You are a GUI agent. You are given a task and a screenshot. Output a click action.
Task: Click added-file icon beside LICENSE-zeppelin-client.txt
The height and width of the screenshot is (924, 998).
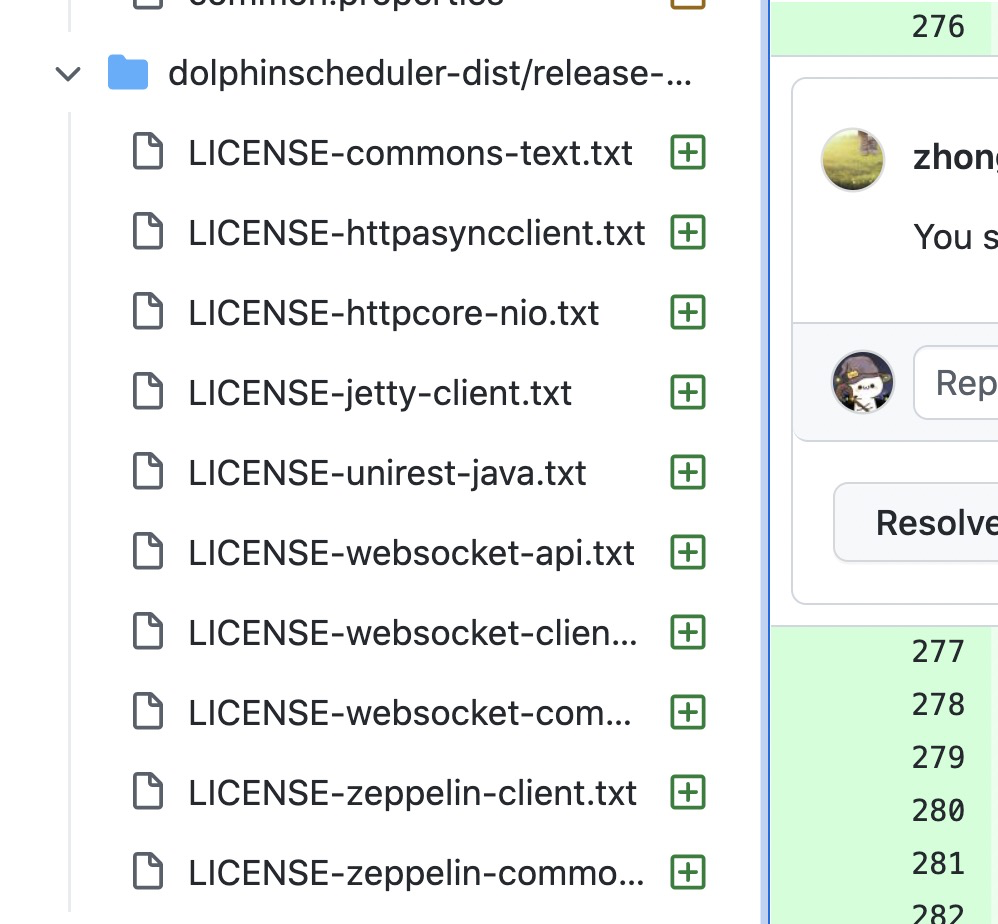pos(688,792)
